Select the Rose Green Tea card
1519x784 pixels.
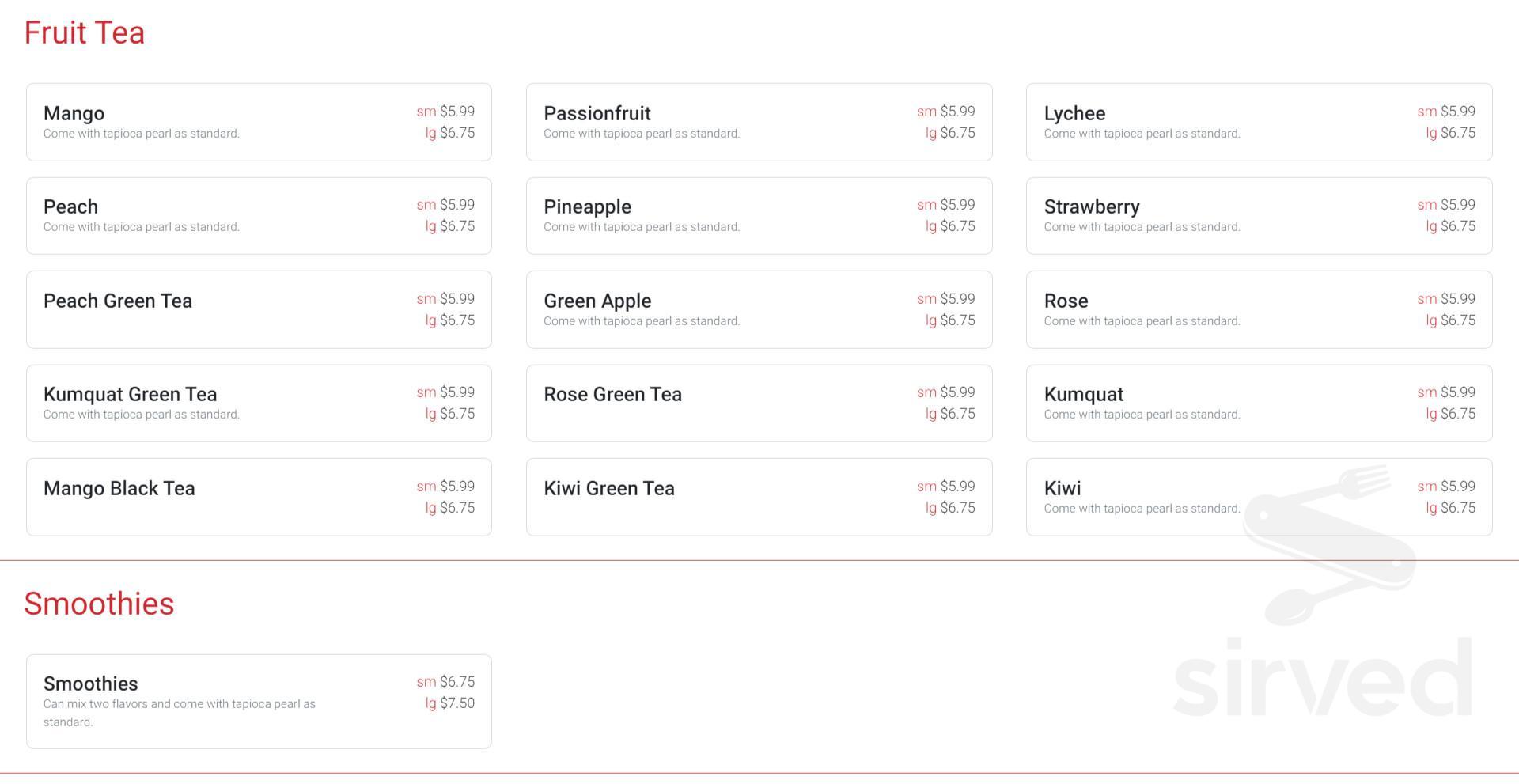759,403
